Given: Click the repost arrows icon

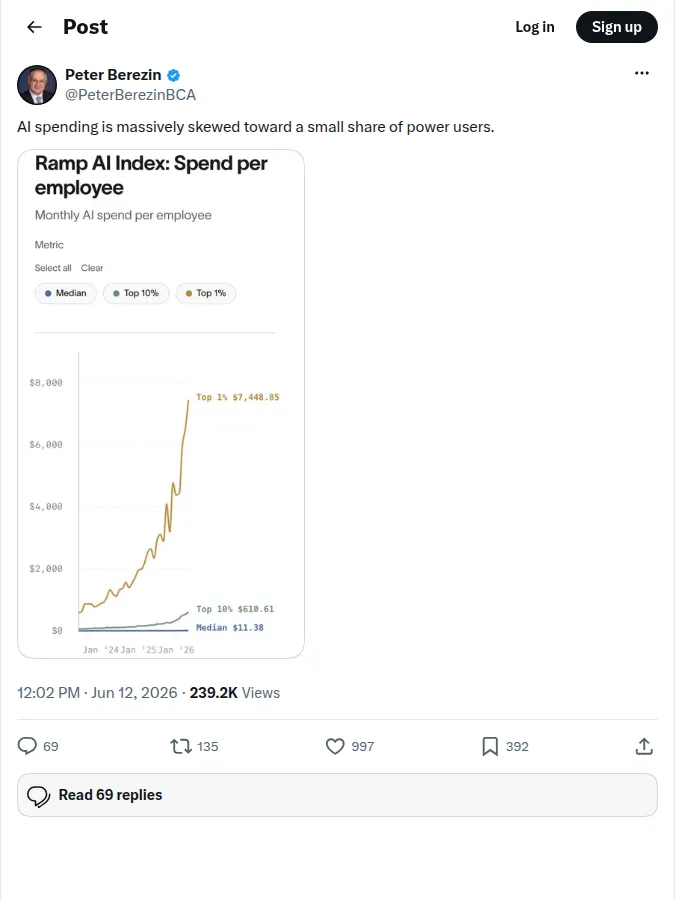Looking at the screenshot, I should point(181,746).
